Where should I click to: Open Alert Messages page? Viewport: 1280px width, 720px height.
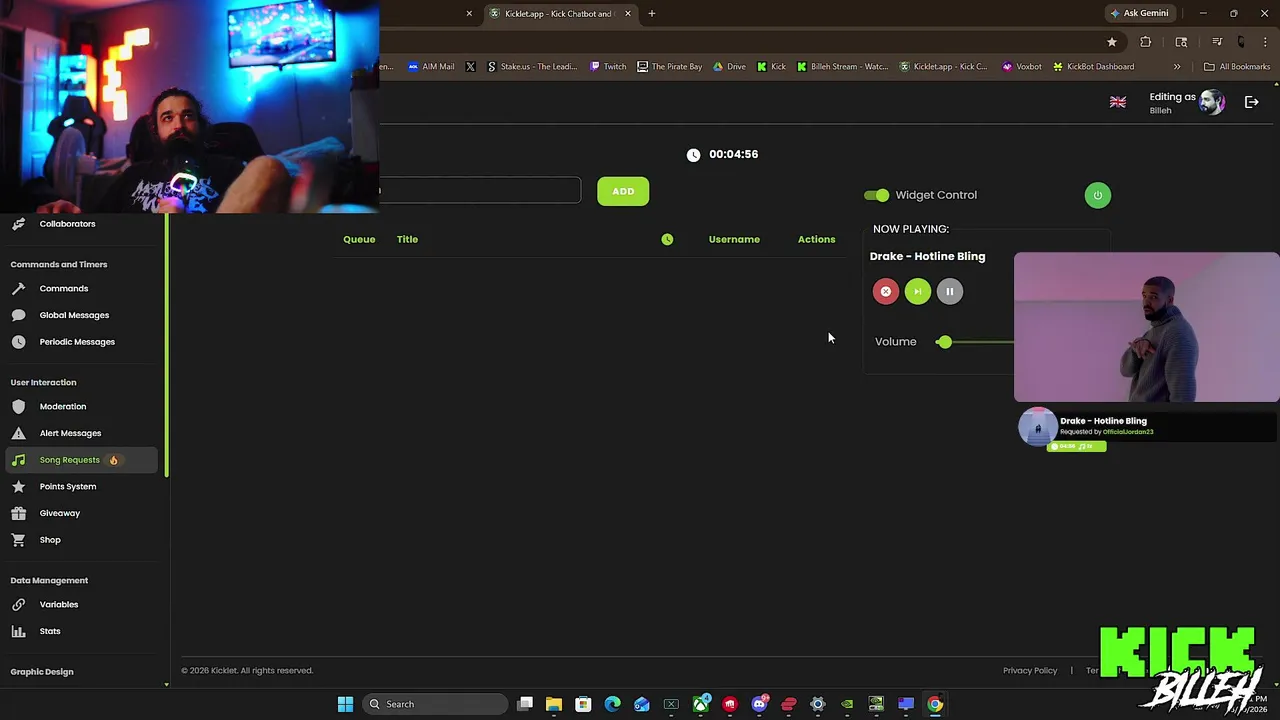[70, 433]
